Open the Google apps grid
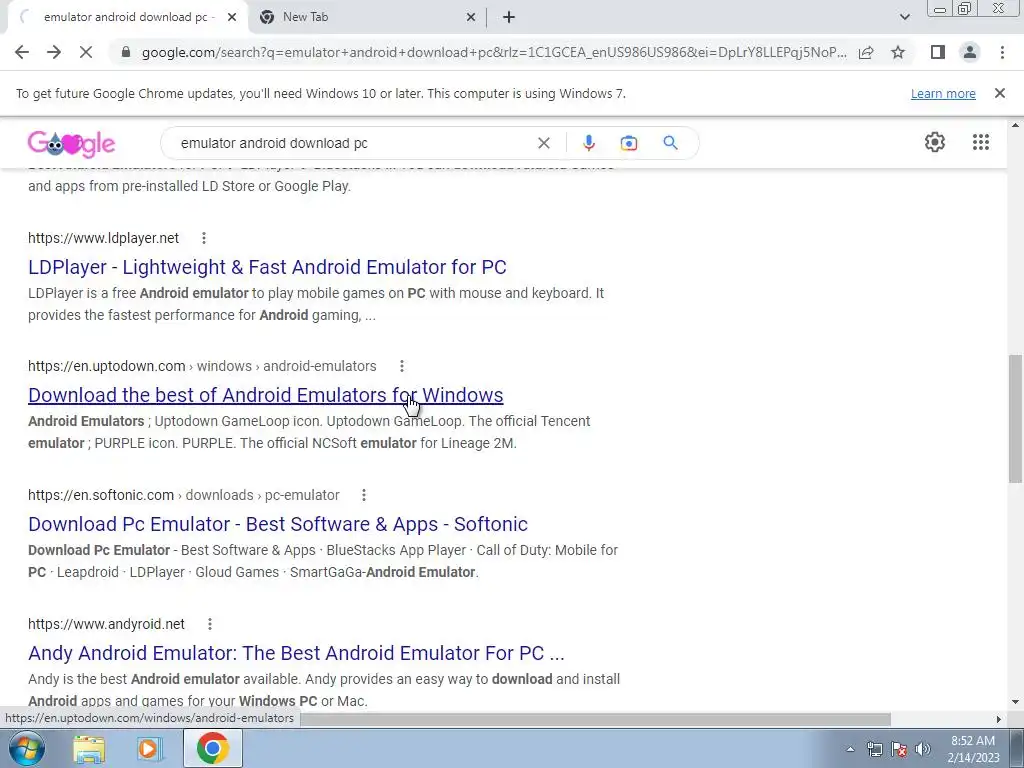Viewport: 1024px width, 768px height. pos(980,142)
